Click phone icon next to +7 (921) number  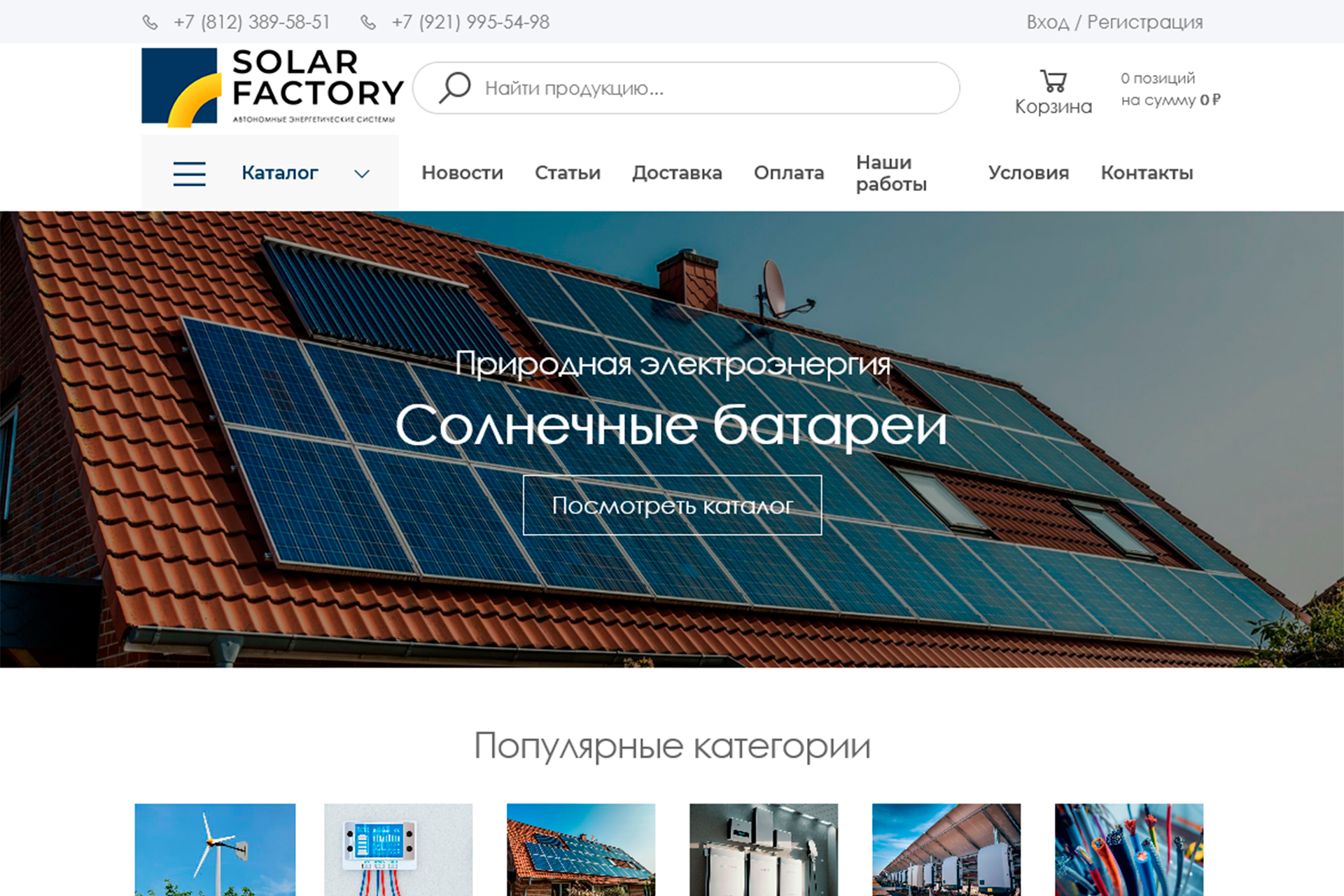(x=368, y=22)
